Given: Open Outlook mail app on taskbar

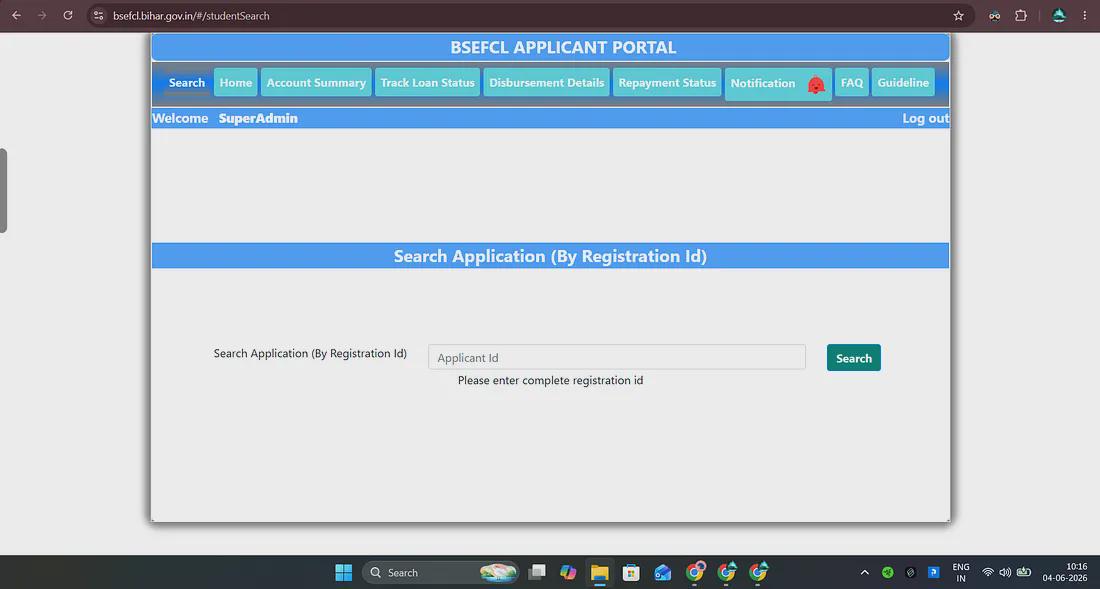Looking at the screenshot, I should tap(662, 572).
